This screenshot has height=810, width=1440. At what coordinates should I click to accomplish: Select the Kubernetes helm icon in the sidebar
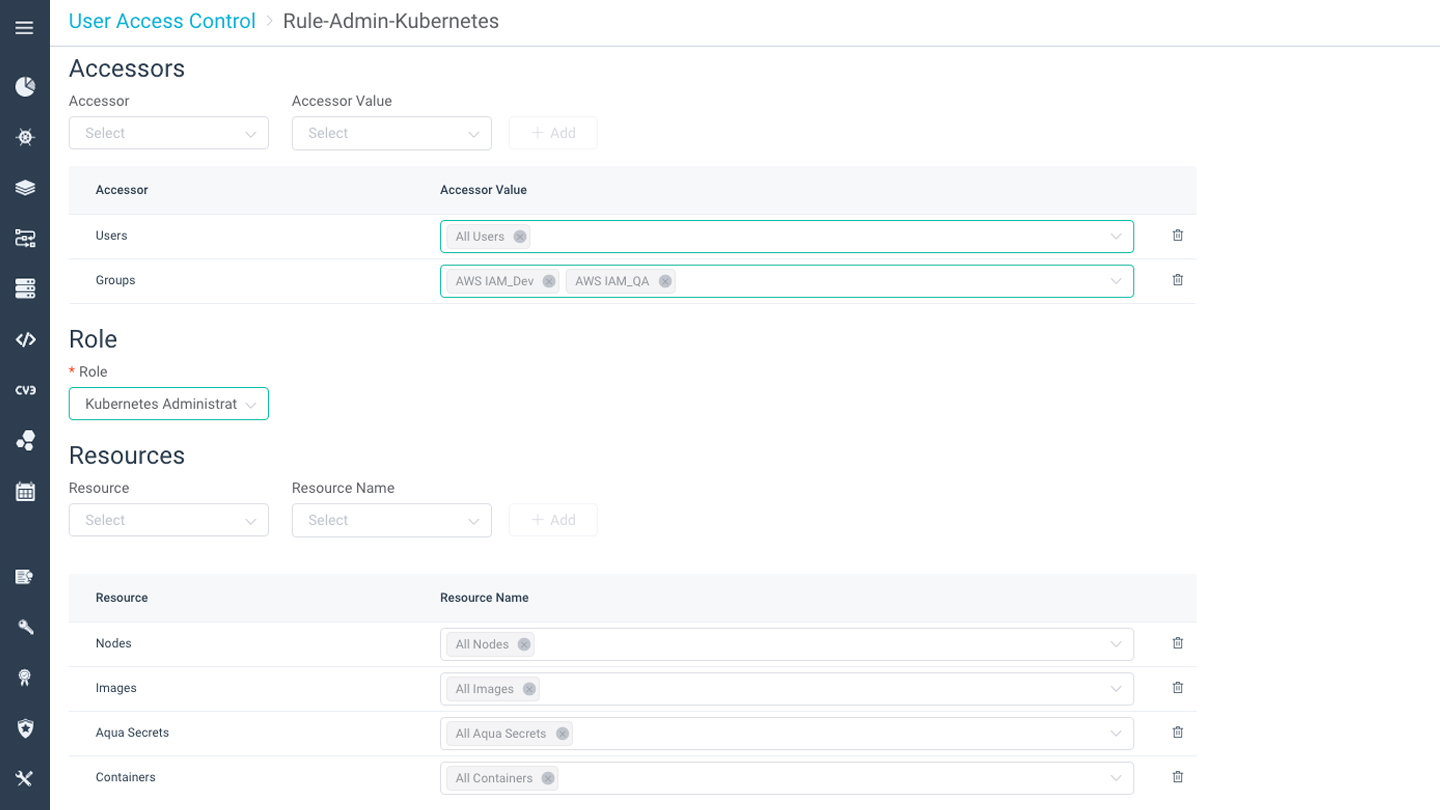pyautogui.click(x=25, y=137)
